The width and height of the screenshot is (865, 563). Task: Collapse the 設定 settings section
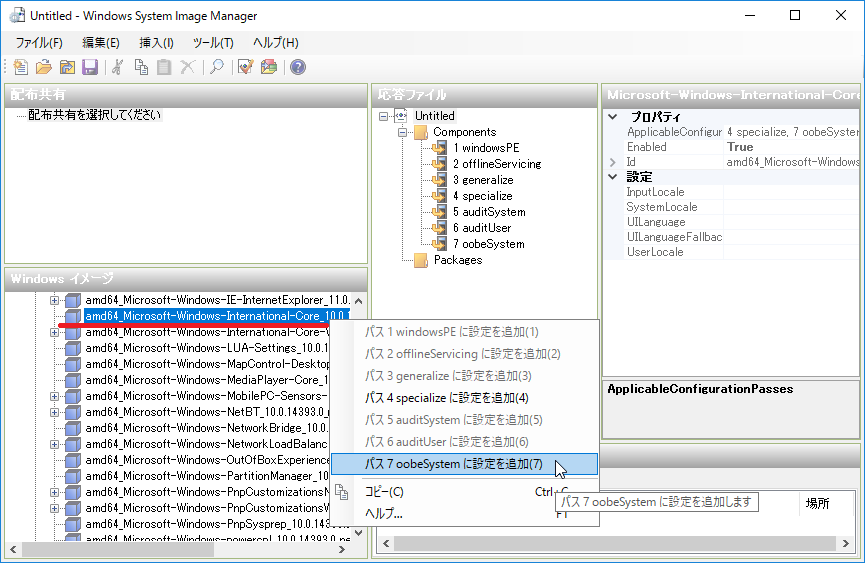point(613,177)
